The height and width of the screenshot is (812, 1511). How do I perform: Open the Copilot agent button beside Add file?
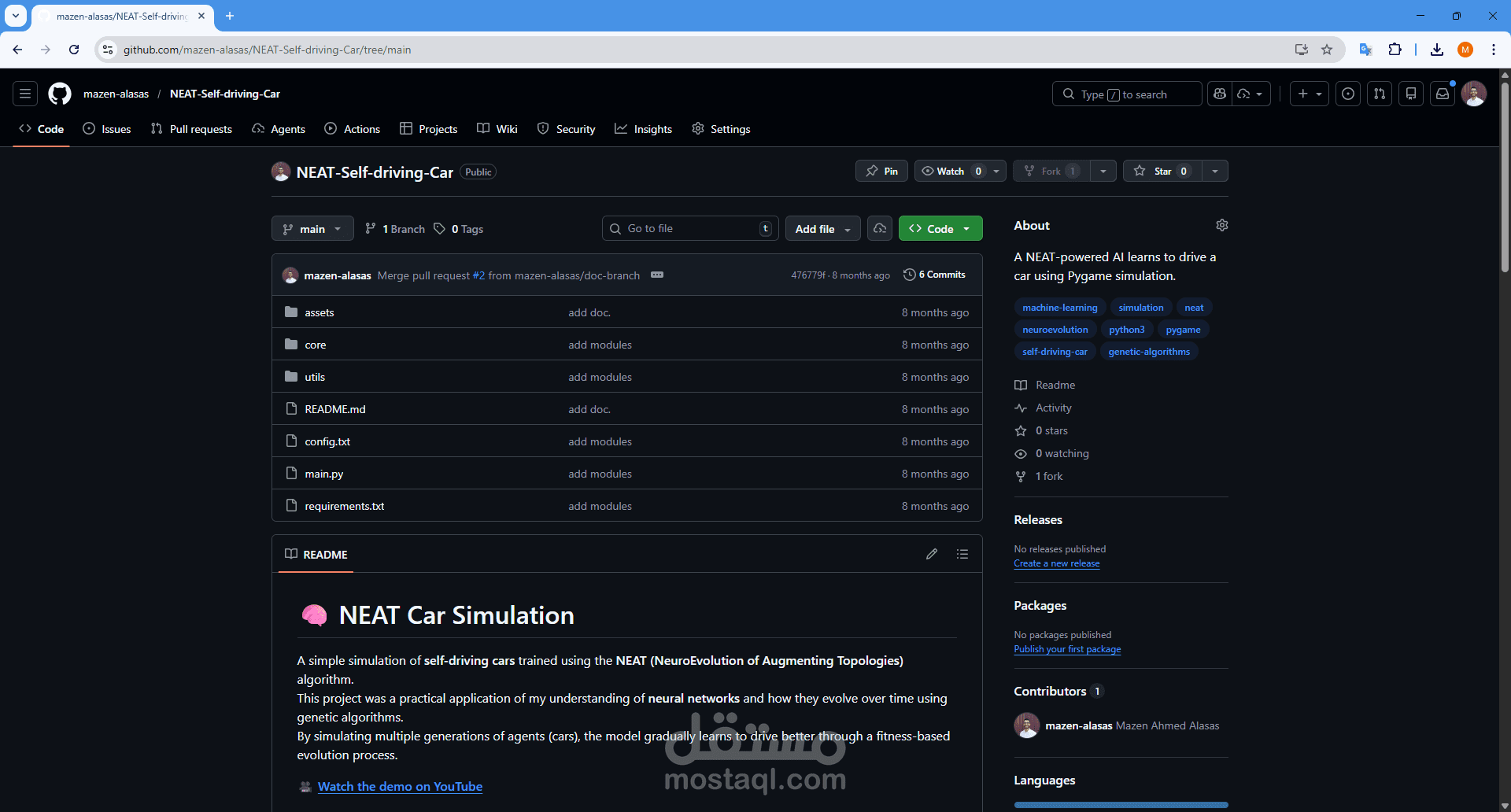click(x=880, y=228)
